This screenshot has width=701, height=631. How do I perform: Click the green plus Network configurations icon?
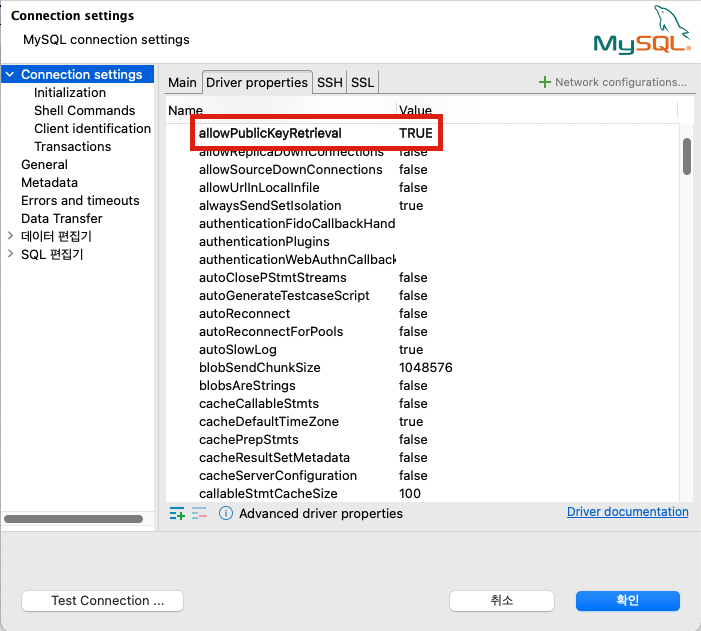click(545, 82)
